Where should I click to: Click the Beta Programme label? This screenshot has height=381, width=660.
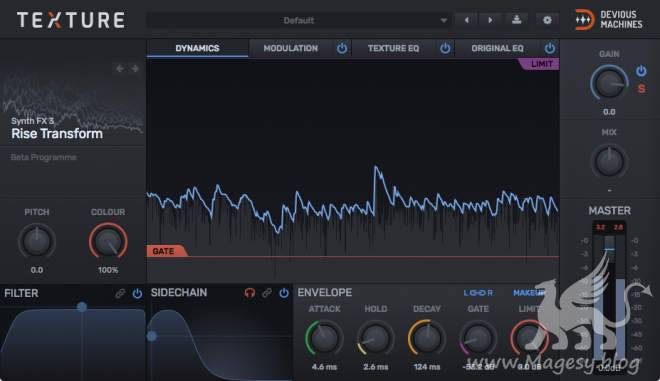pyautogui.click(x=43, y=157)
